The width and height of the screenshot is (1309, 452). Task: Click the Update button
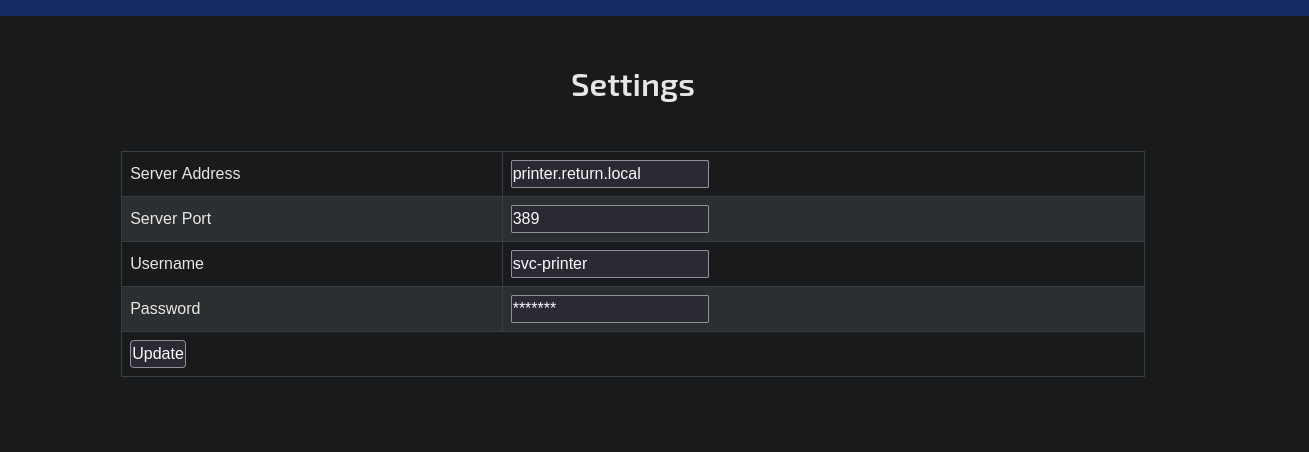click(158, 354)
